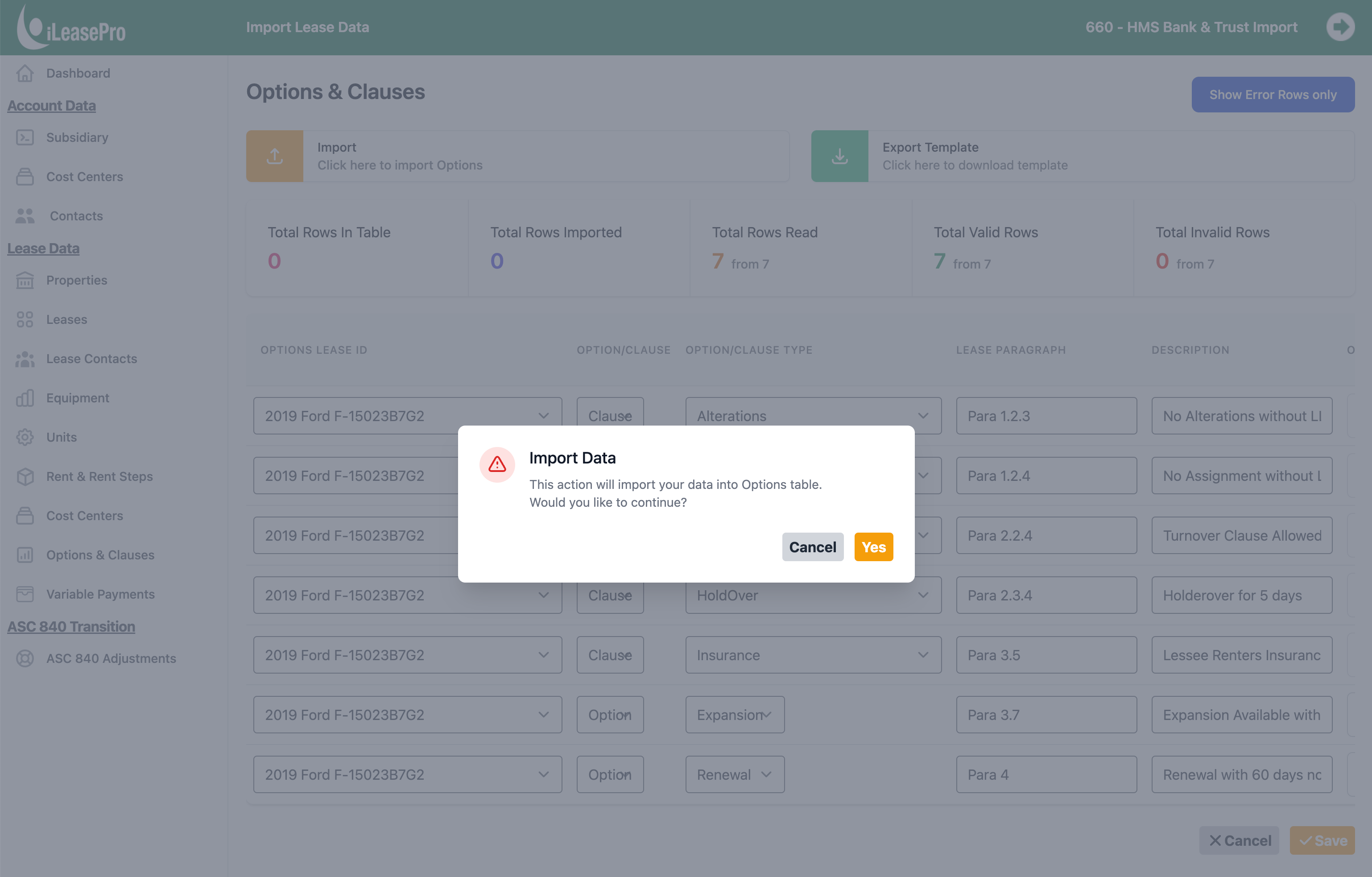This screenshot has height=877, width=1372.
Task: Click the ASC 840 Adjustments lifebuoy icon
Action: pos(25,658)
